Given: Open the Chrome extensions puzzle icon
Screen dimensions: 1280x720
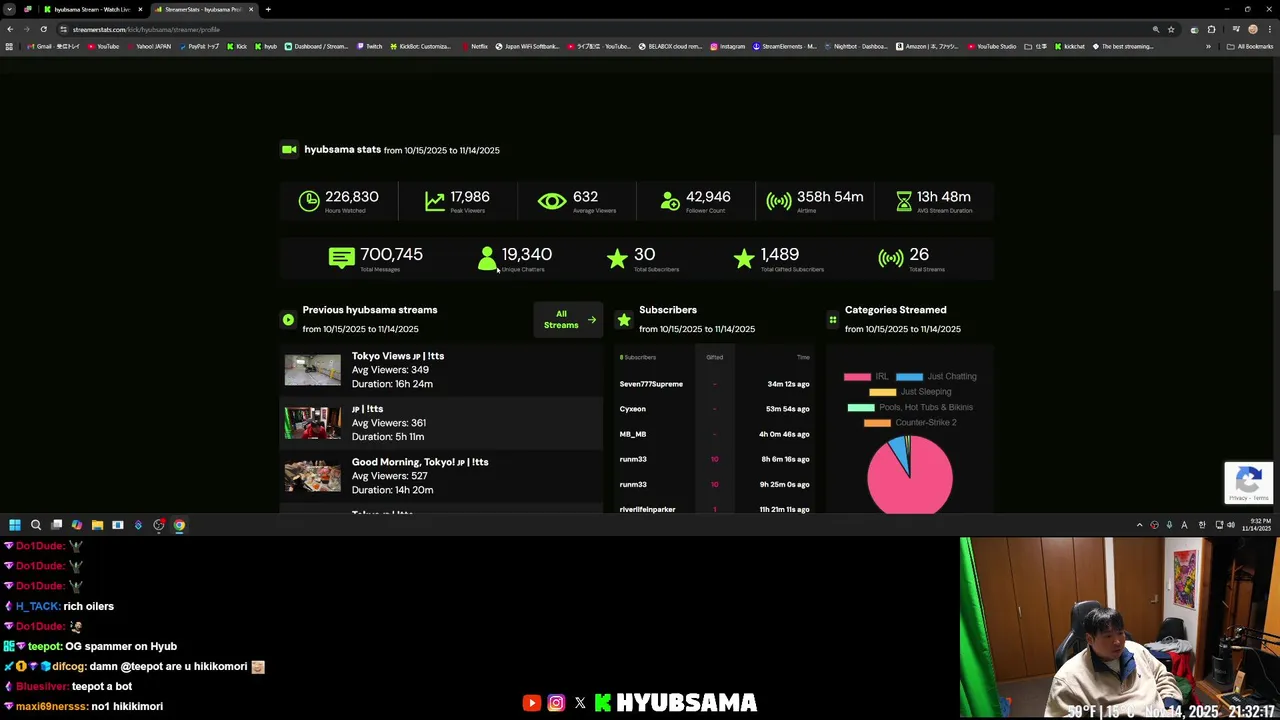Looking at the screenshot, I should coord(1211,29).
